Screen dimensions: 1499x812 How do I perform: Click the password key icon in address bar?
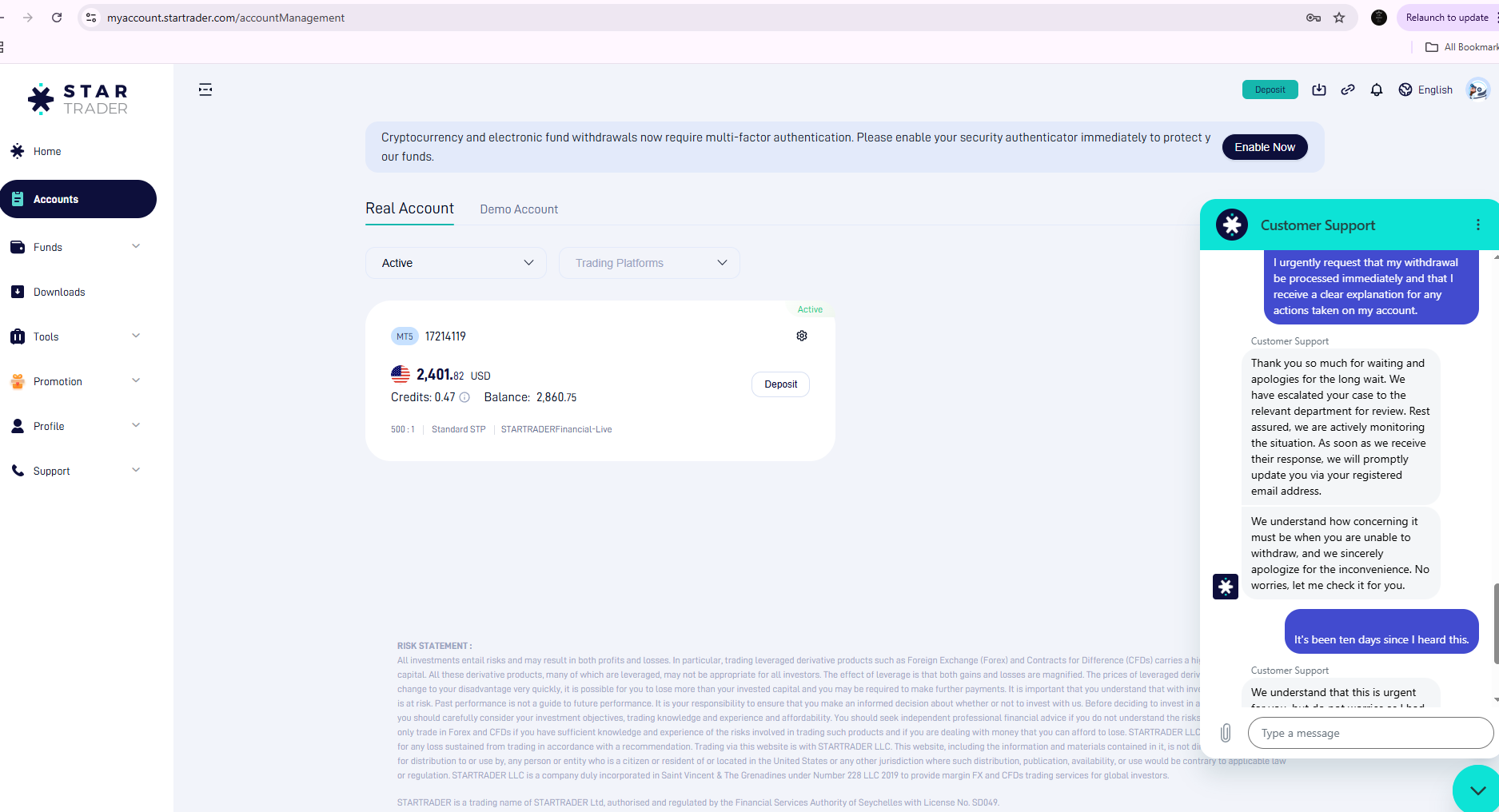tap(1314, 18)
